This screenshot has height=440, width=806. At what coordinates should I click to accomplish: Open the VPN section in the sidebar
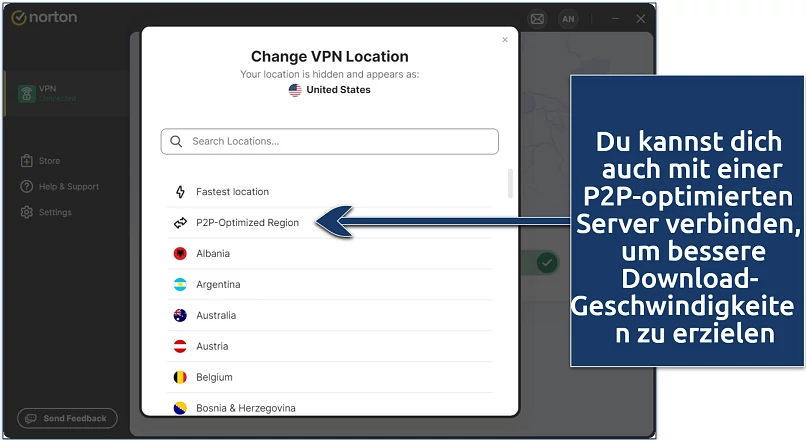point(66,93)
